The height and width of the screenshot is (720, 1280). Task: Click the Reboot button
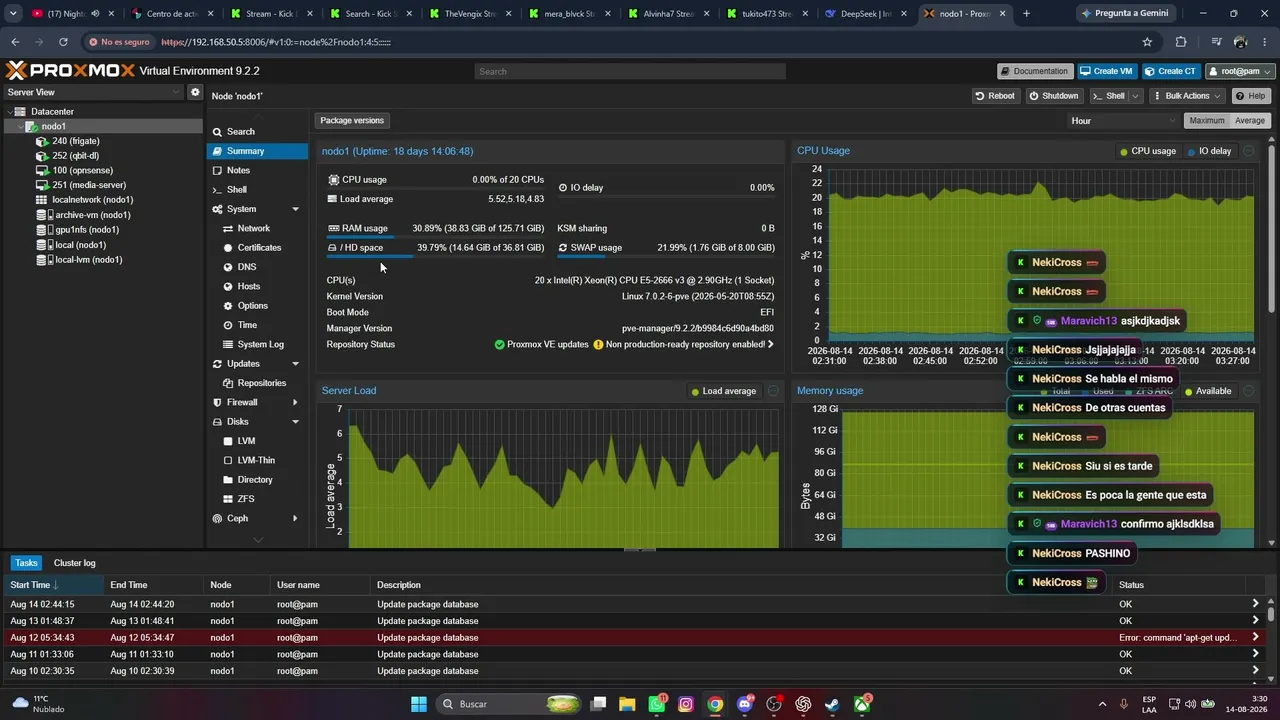coord(994,96)
